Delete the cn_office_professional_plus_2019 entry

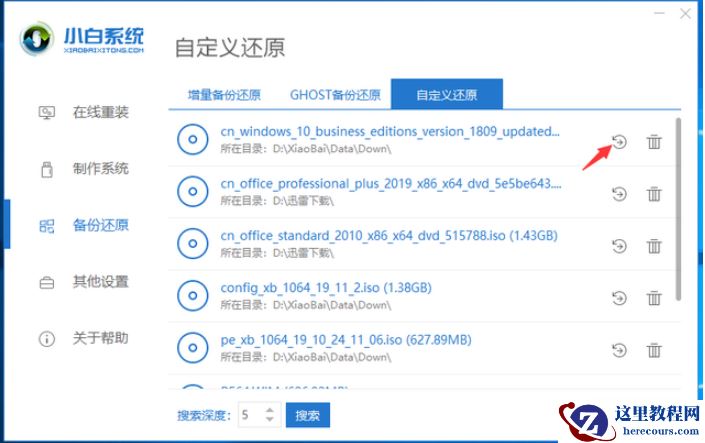pyautogui.click(x=654, y=194)
